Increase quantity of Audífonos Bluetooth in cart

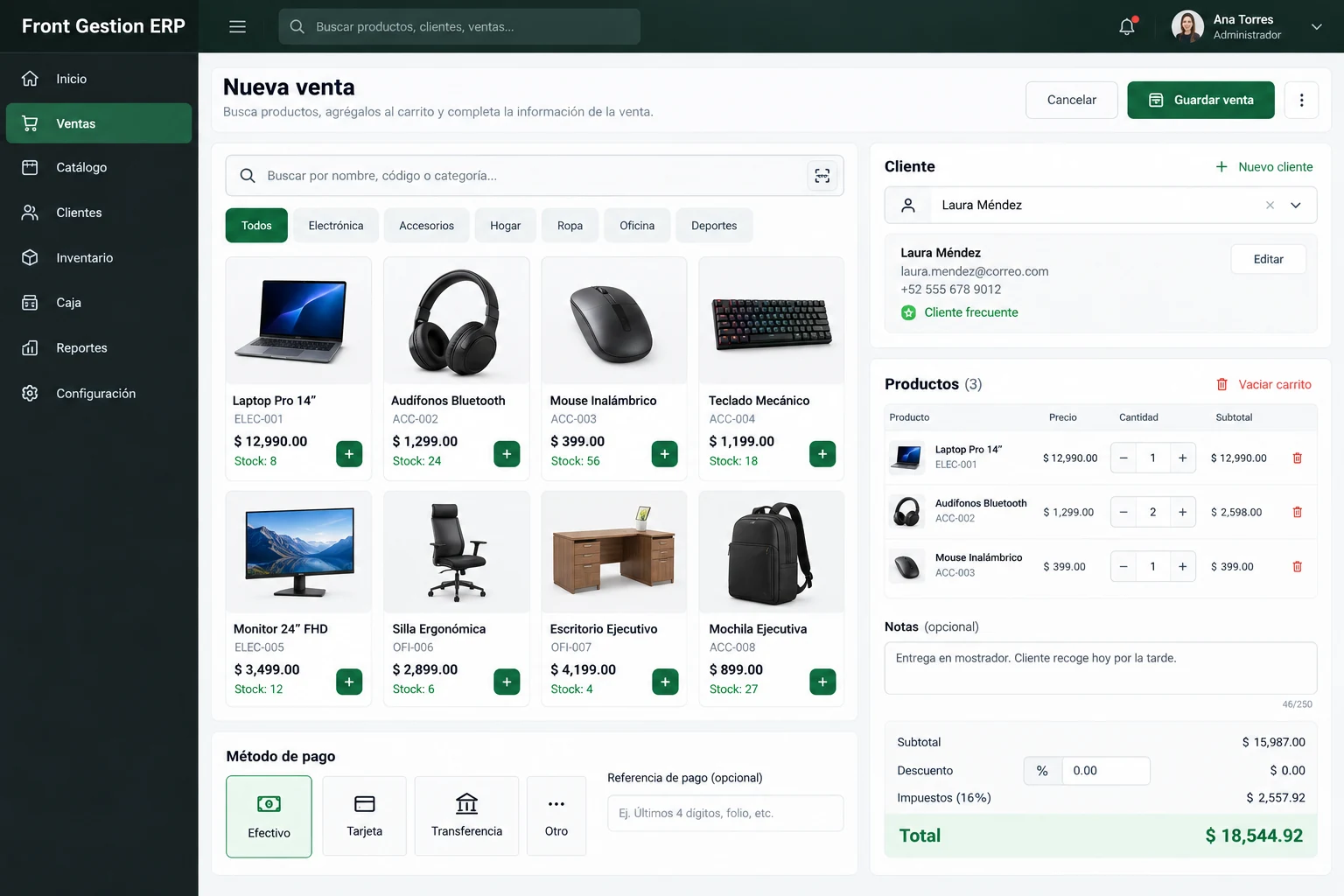click(x=1182, y=512)
